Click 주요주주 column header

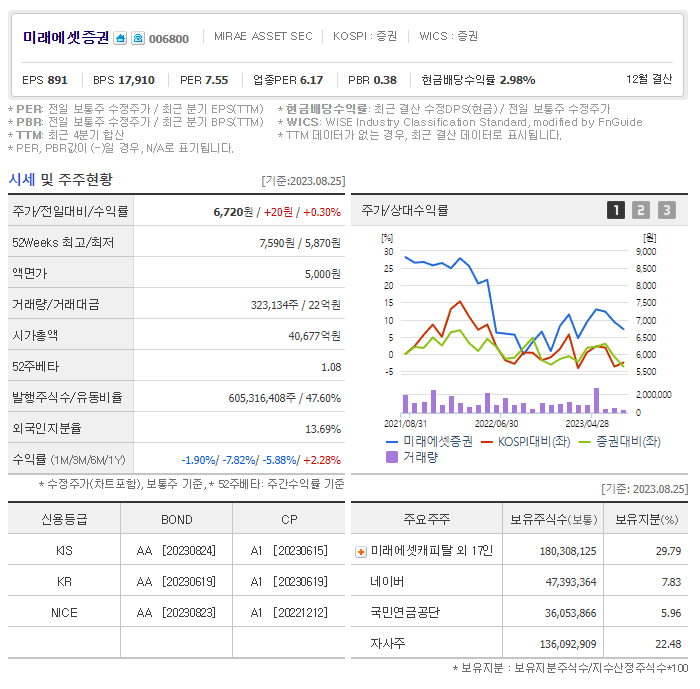click(x=427, y=519)
